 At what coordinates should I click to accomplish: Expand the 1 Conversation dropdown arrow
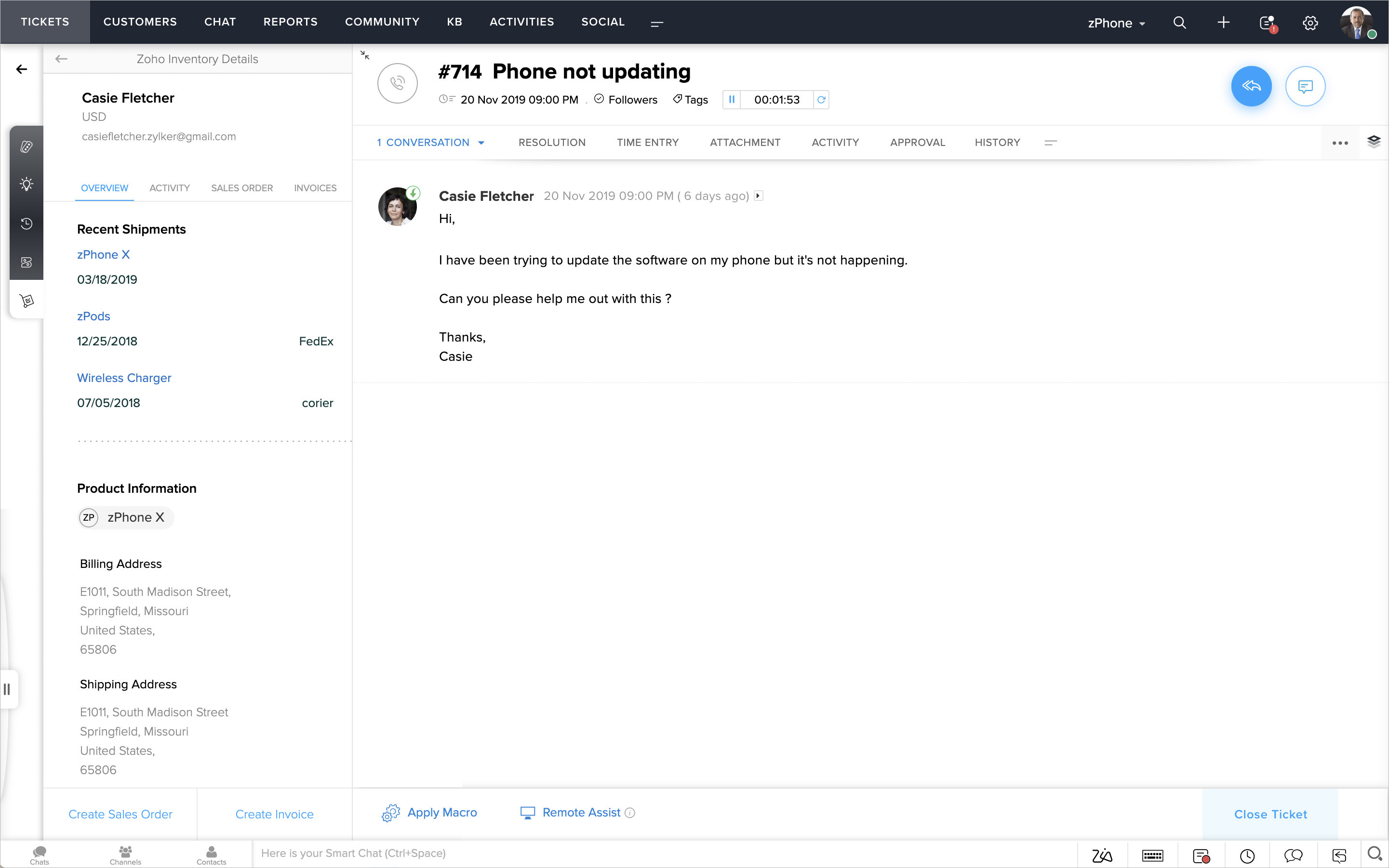(481, 143)
